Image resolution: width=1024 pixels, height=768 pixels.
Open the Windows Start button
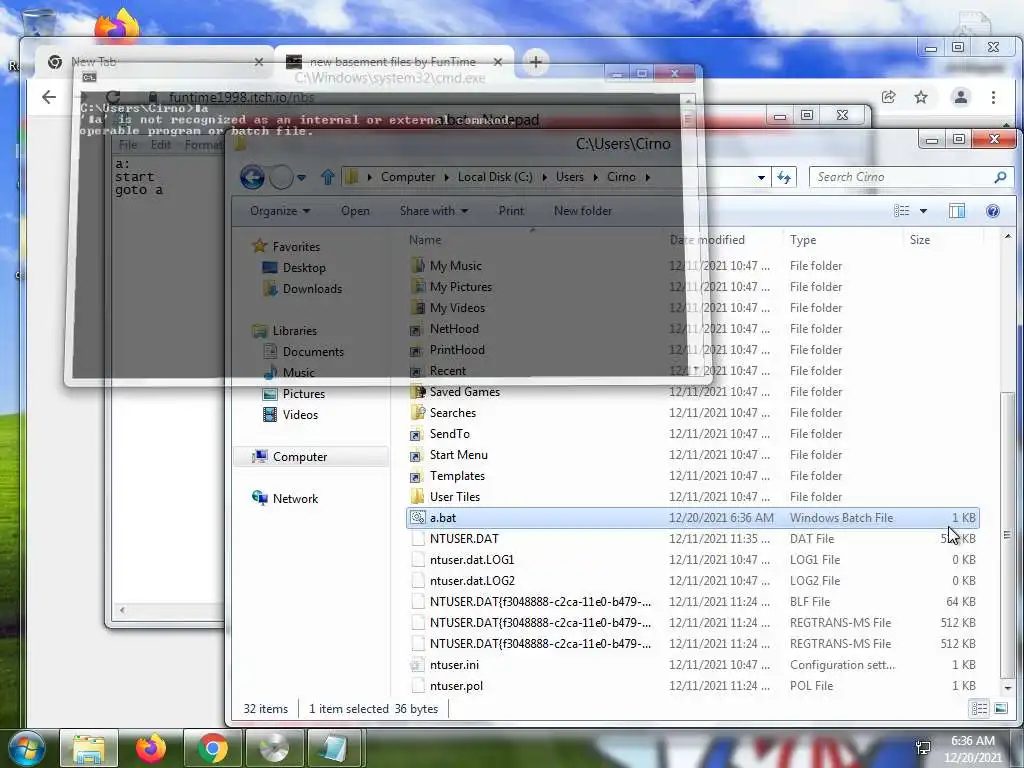point(26,748)
